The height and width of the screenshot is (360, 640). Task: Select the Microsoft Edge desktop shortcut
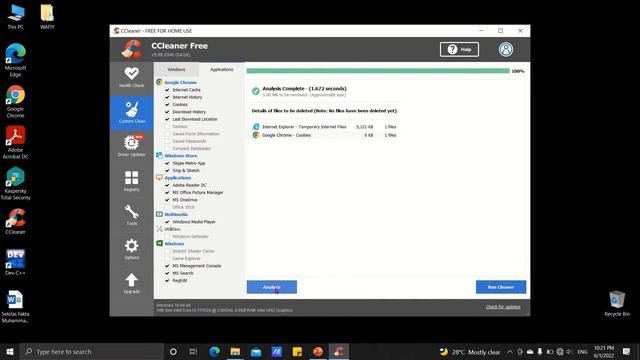(x=16, y=60)
